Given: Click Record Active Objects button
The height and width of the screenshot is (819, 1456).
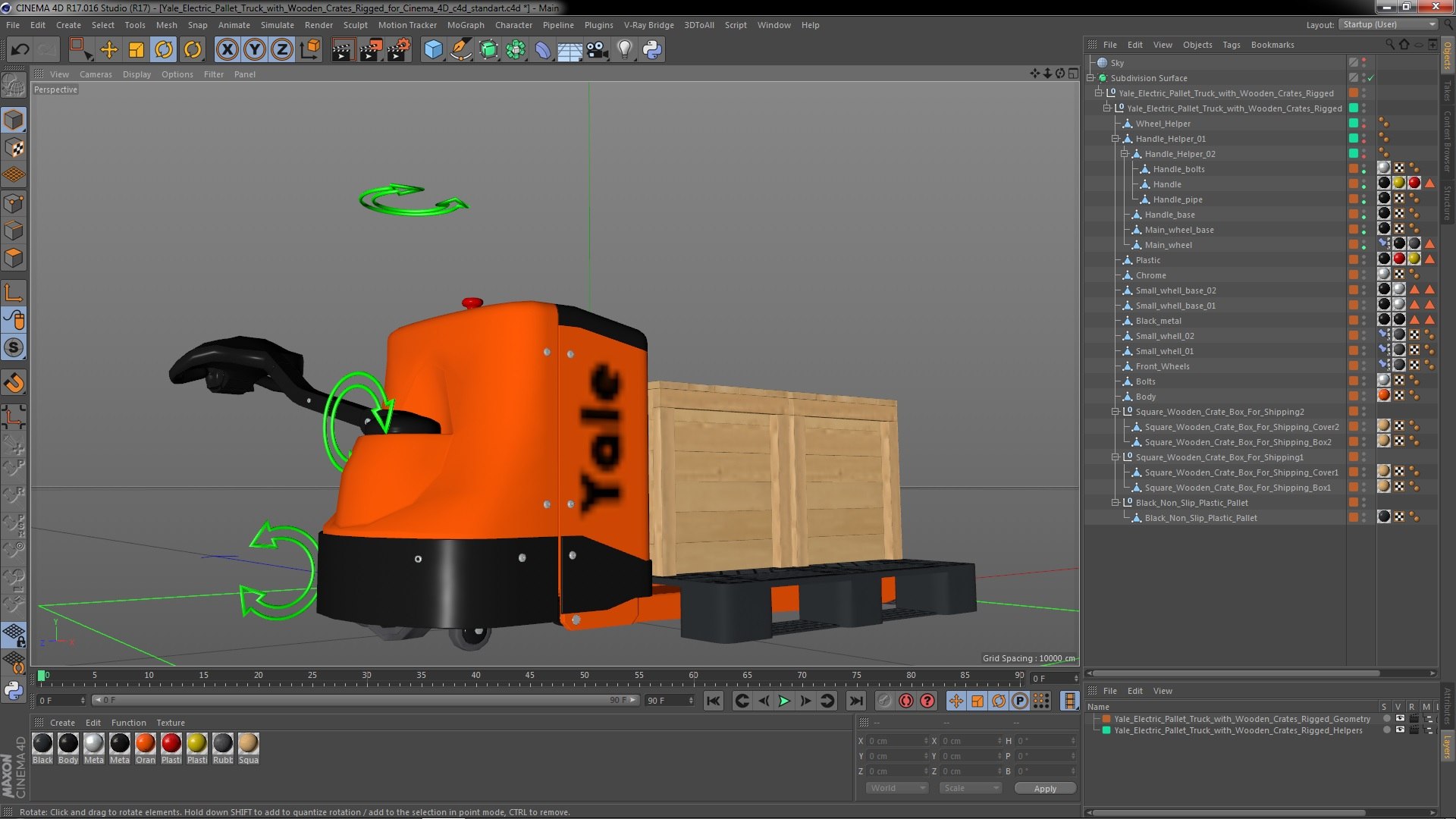Looking at the screenshot, I should coord(884,701).
